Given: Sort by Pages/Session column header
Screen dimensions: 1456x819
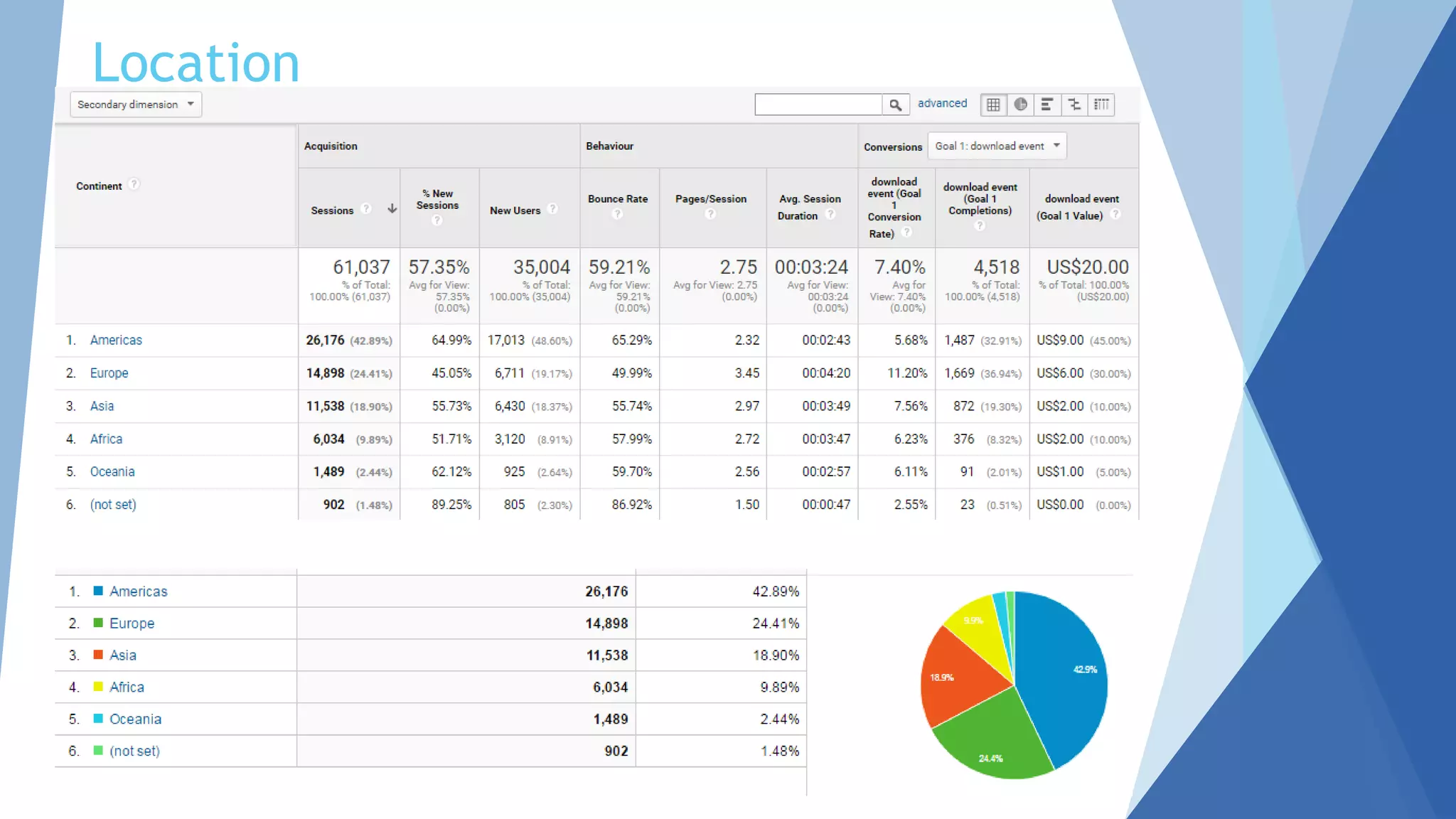Looking at the screenshot, I should click(x=710, y=199).
